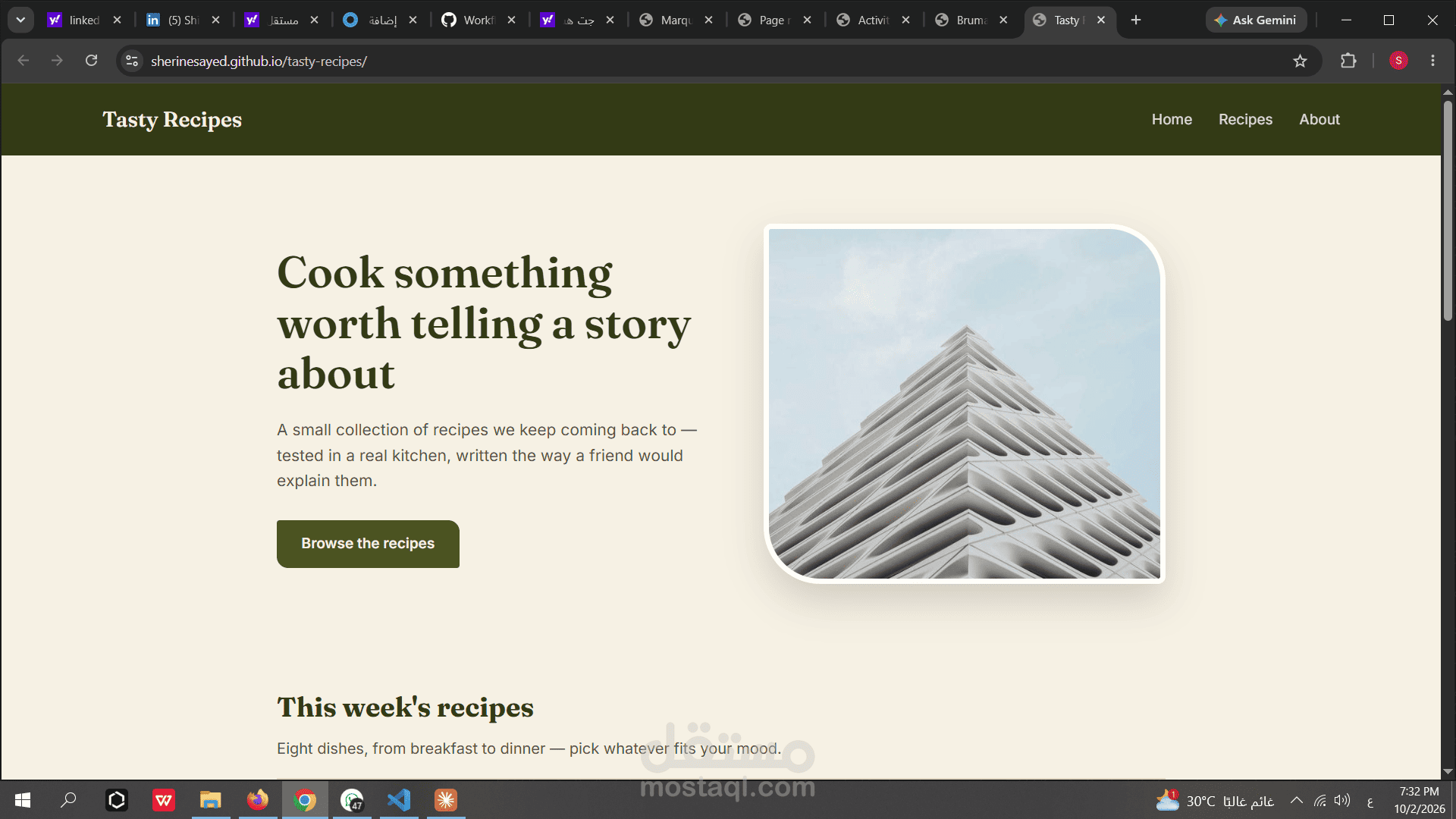Image resolution: width=1456 pixels, height=819 pixels.
Task: Open the Recipes navigation link
Action: [1245, 120]
